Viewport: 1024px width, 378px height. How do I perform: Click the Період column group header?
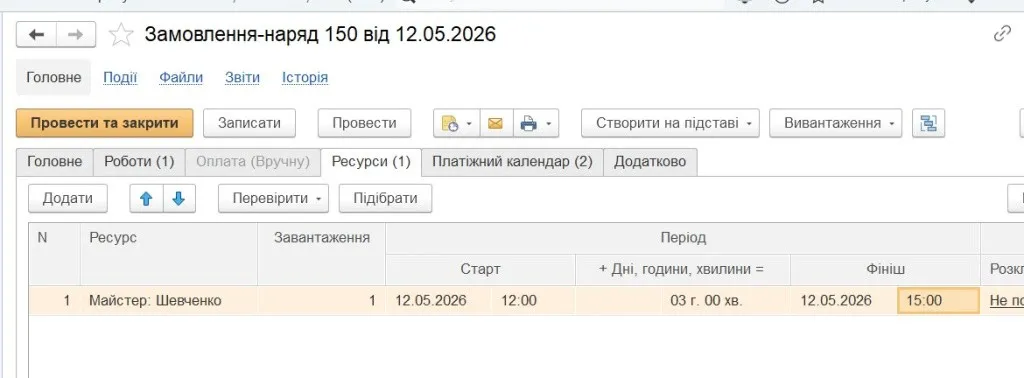683,238
